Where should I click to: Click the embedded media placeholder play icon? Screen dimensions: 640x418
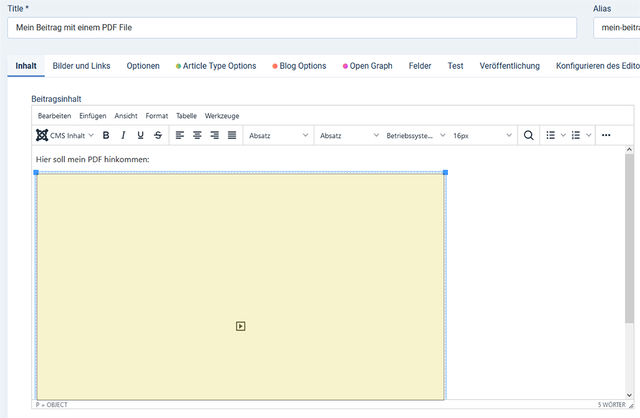tap(241, 325)
